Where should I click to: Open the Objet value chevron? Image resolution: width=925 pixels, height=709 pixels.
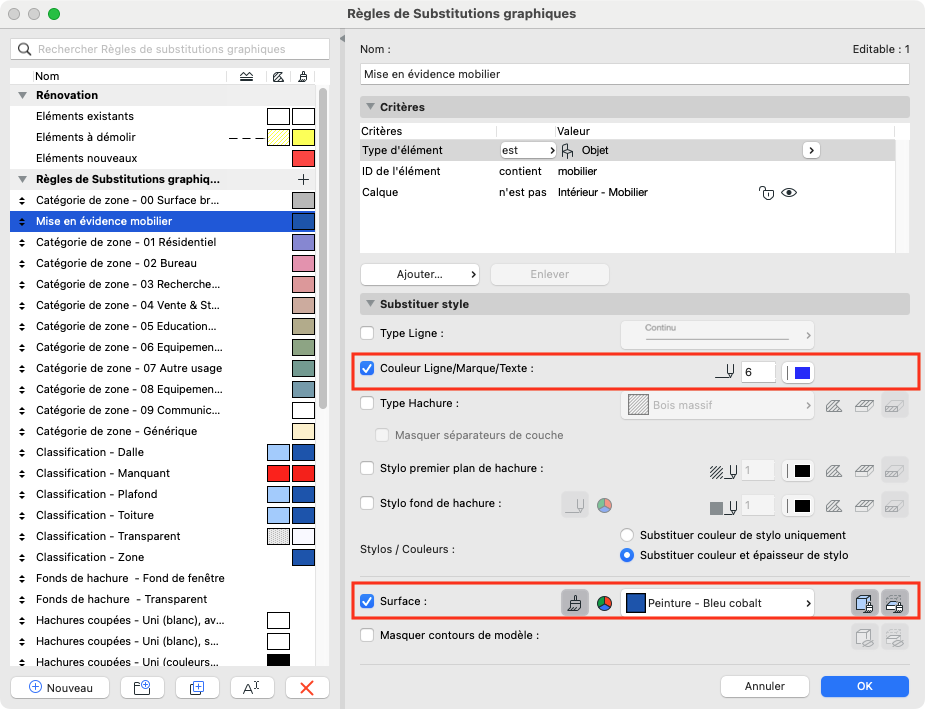pos(811,150)
